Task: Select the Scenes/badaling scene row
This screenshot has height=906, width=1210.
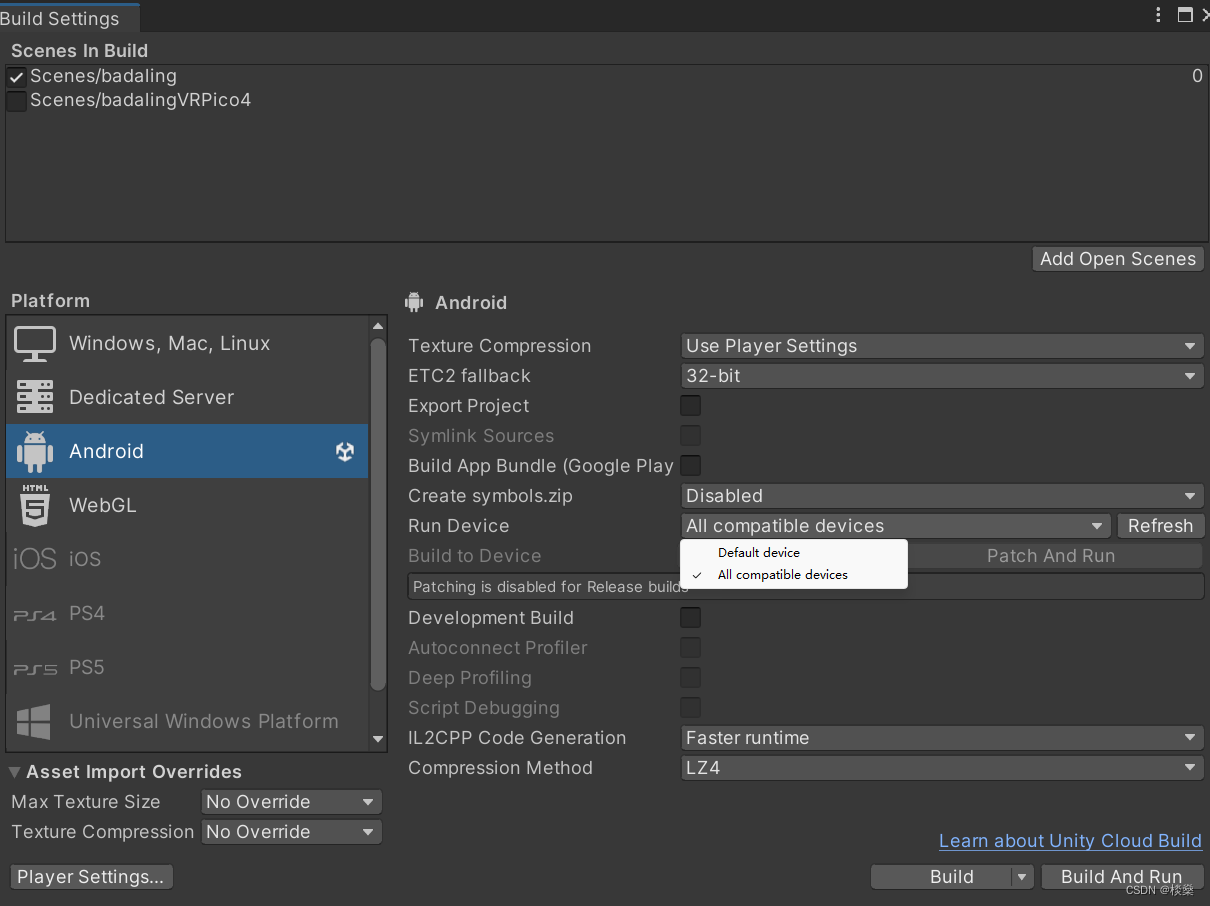Action: point(605,77)
